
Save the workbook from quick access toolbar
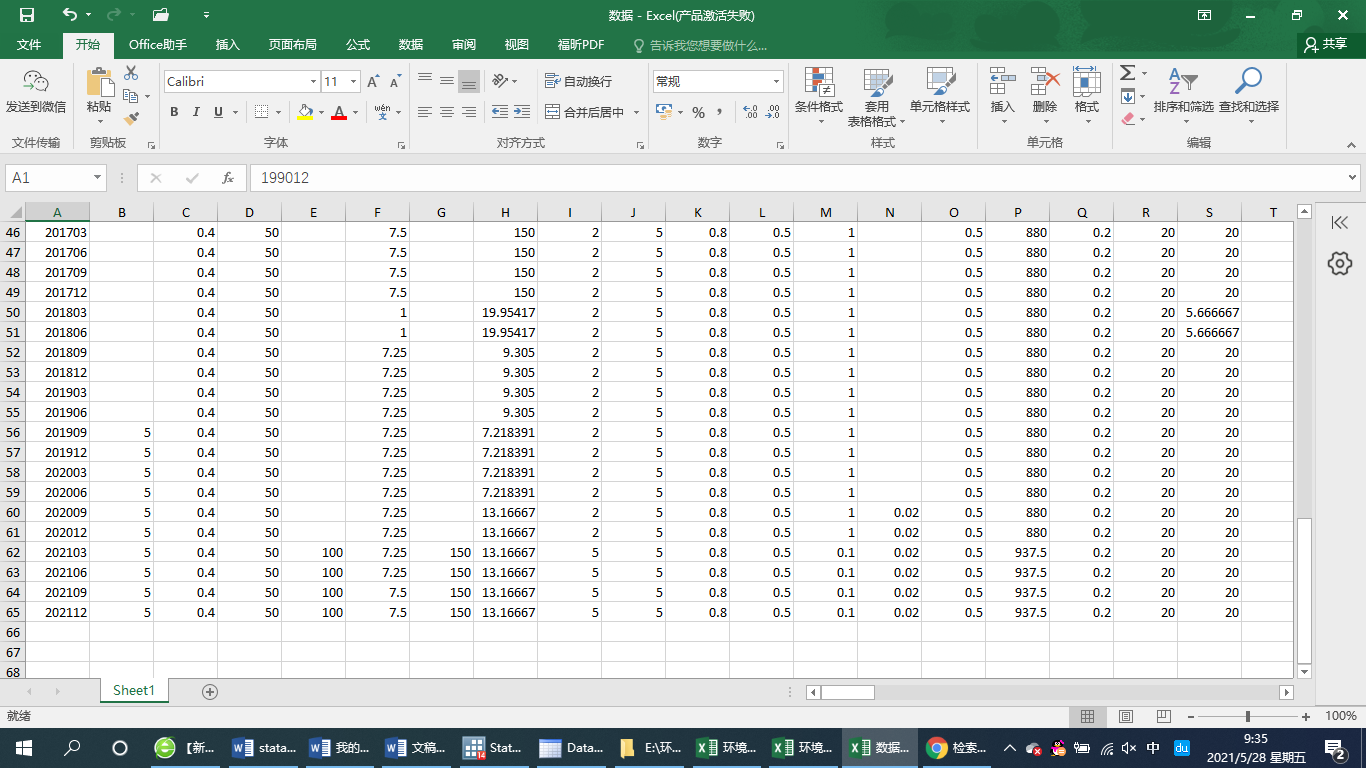pos(27,15)
